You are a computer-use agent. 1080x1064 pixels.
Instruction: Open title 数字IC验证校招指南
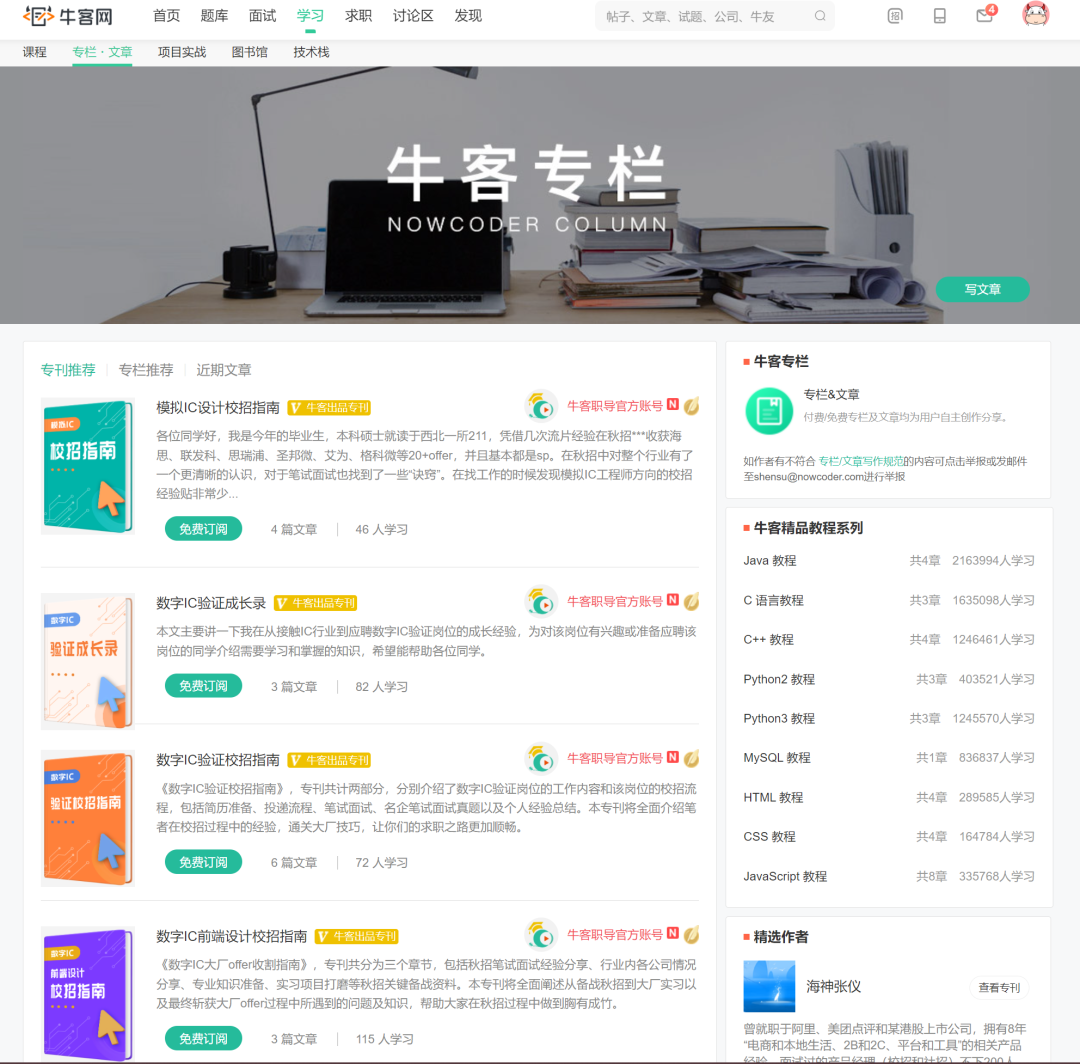218,760
